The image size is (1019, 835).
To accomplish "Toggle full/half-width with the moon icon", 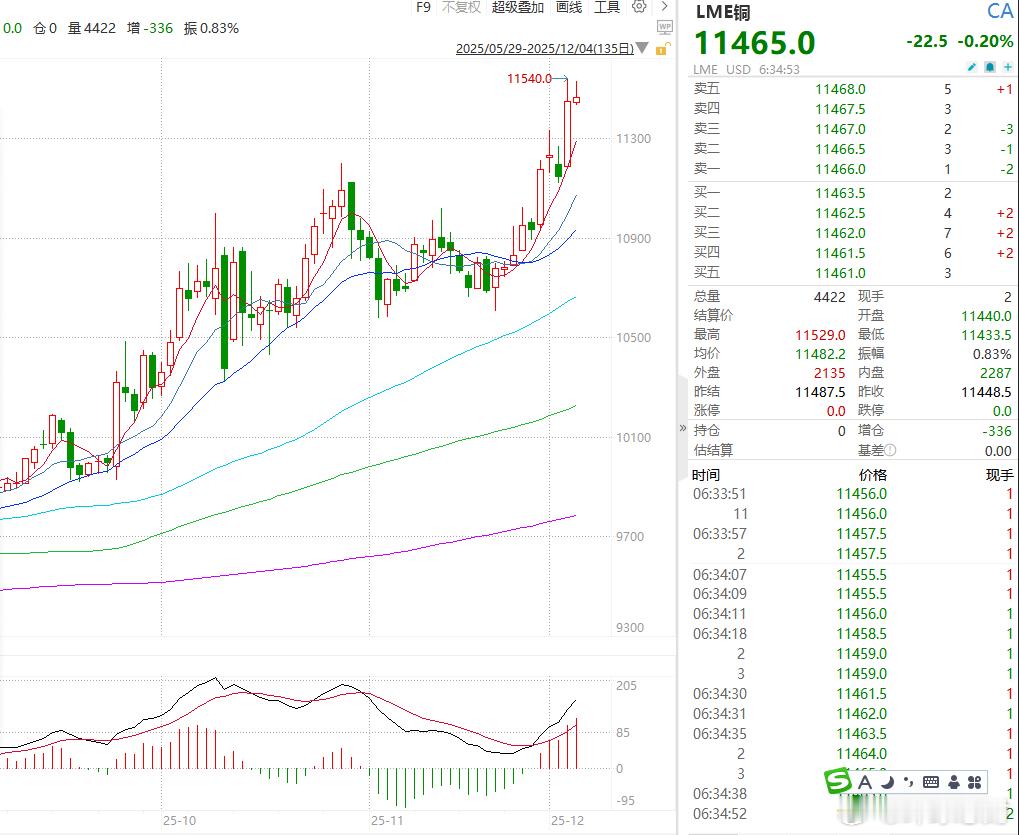I will click(887, 781).
